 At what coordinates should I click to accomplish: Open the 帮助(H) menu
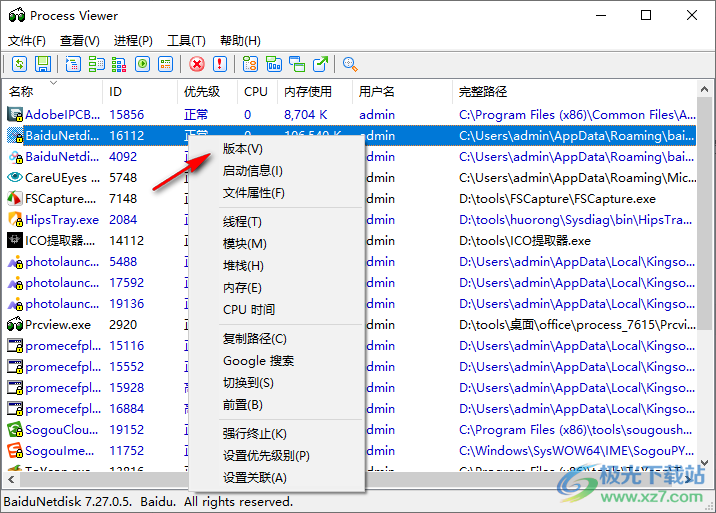[x=240, y=41]
